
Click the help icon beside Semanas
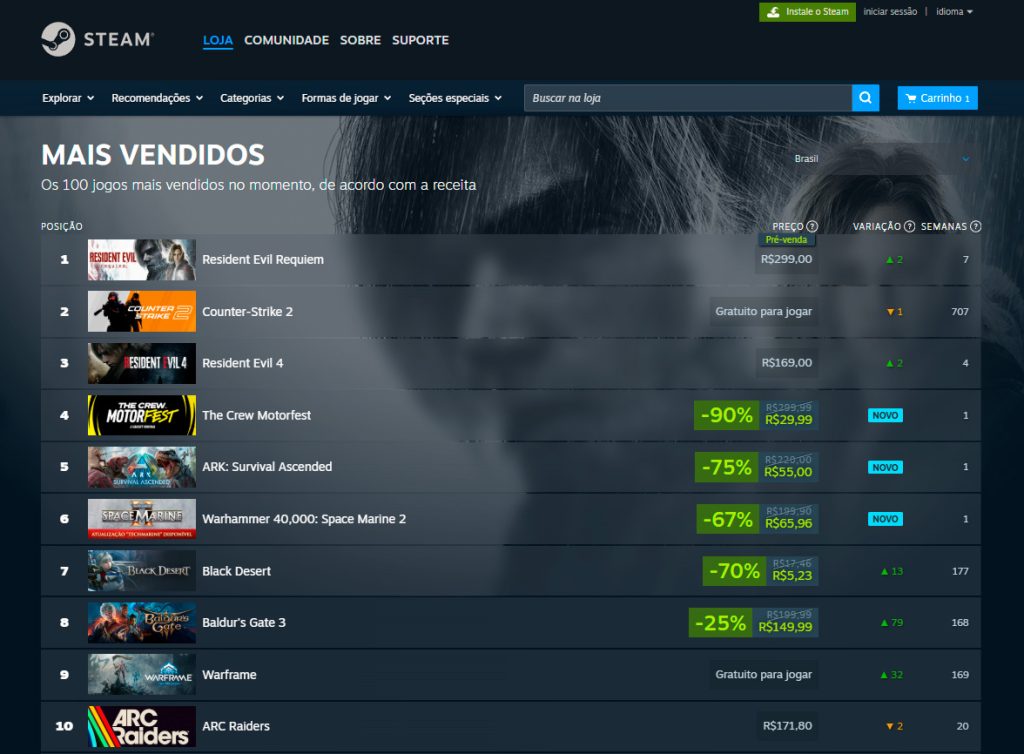[x=975, y=226]
